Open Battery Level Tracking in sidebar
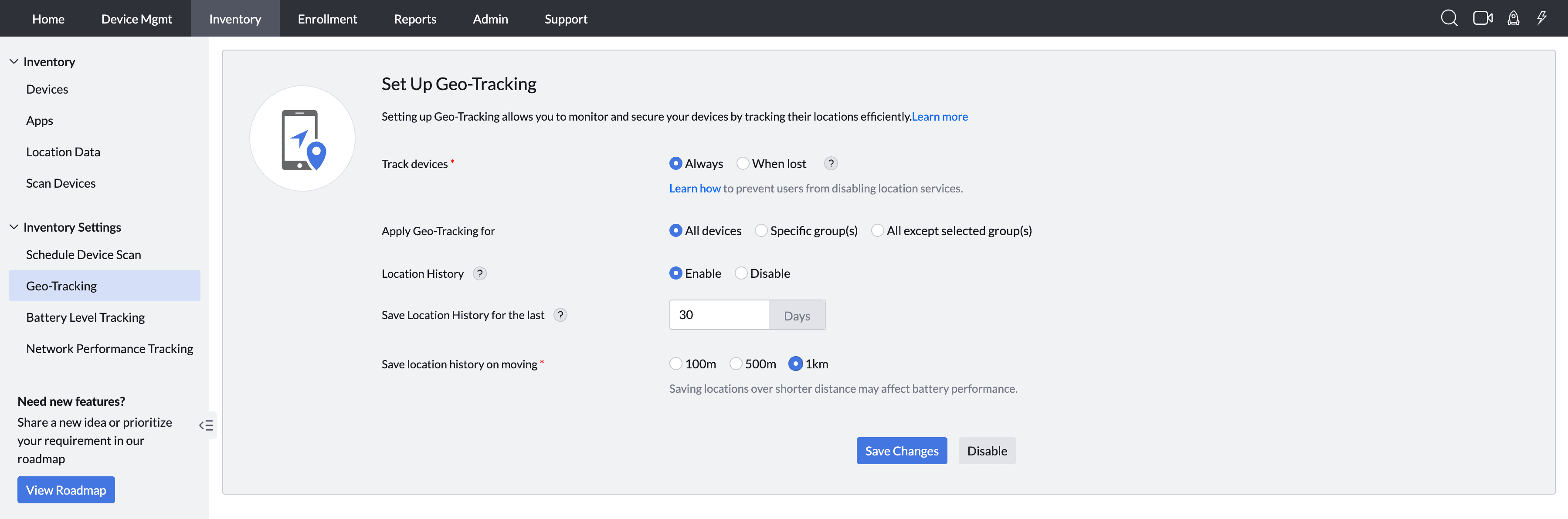This screenshot has height=519, width=1568. point(85,317)
